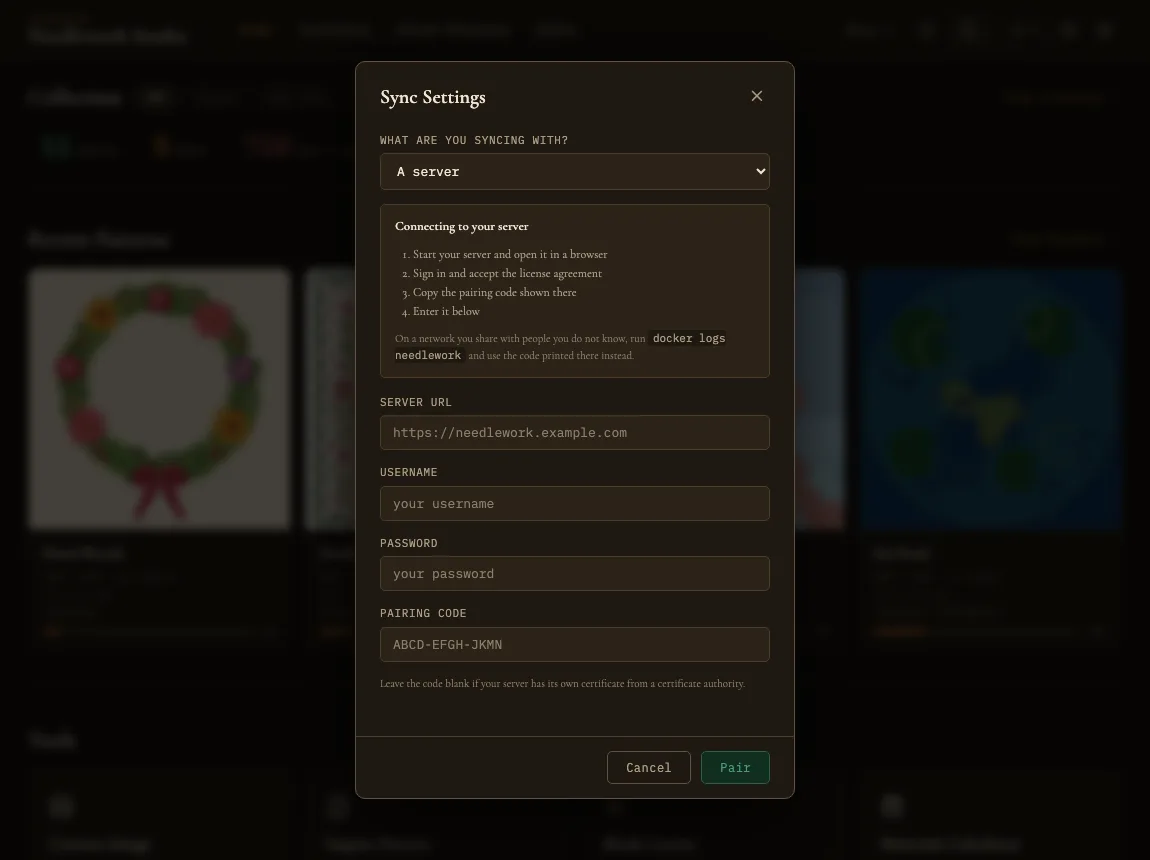Click the green Pair button
The image size is (1150, 860).
click(735, 768)
